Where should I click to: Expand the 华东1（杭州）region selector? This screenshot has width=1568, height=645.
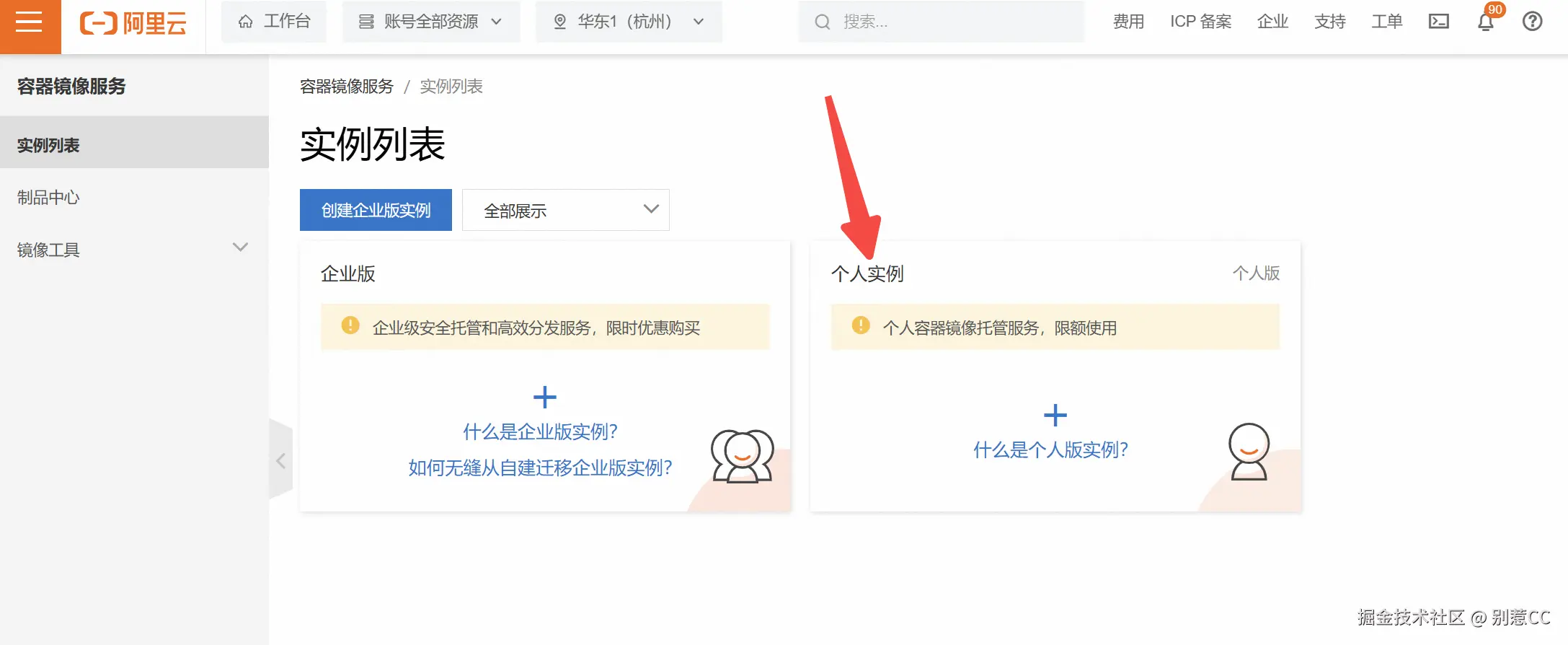629,22
